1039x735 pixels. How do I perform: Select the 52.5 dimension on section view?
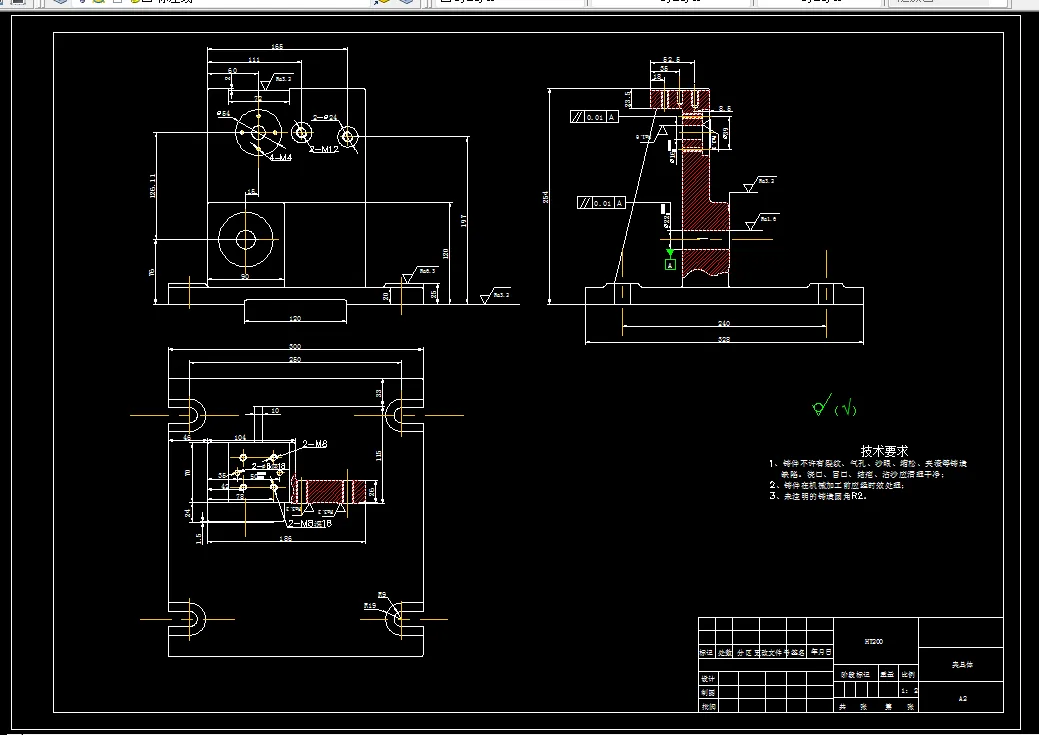pyautogui.click(x=671, y=60)
